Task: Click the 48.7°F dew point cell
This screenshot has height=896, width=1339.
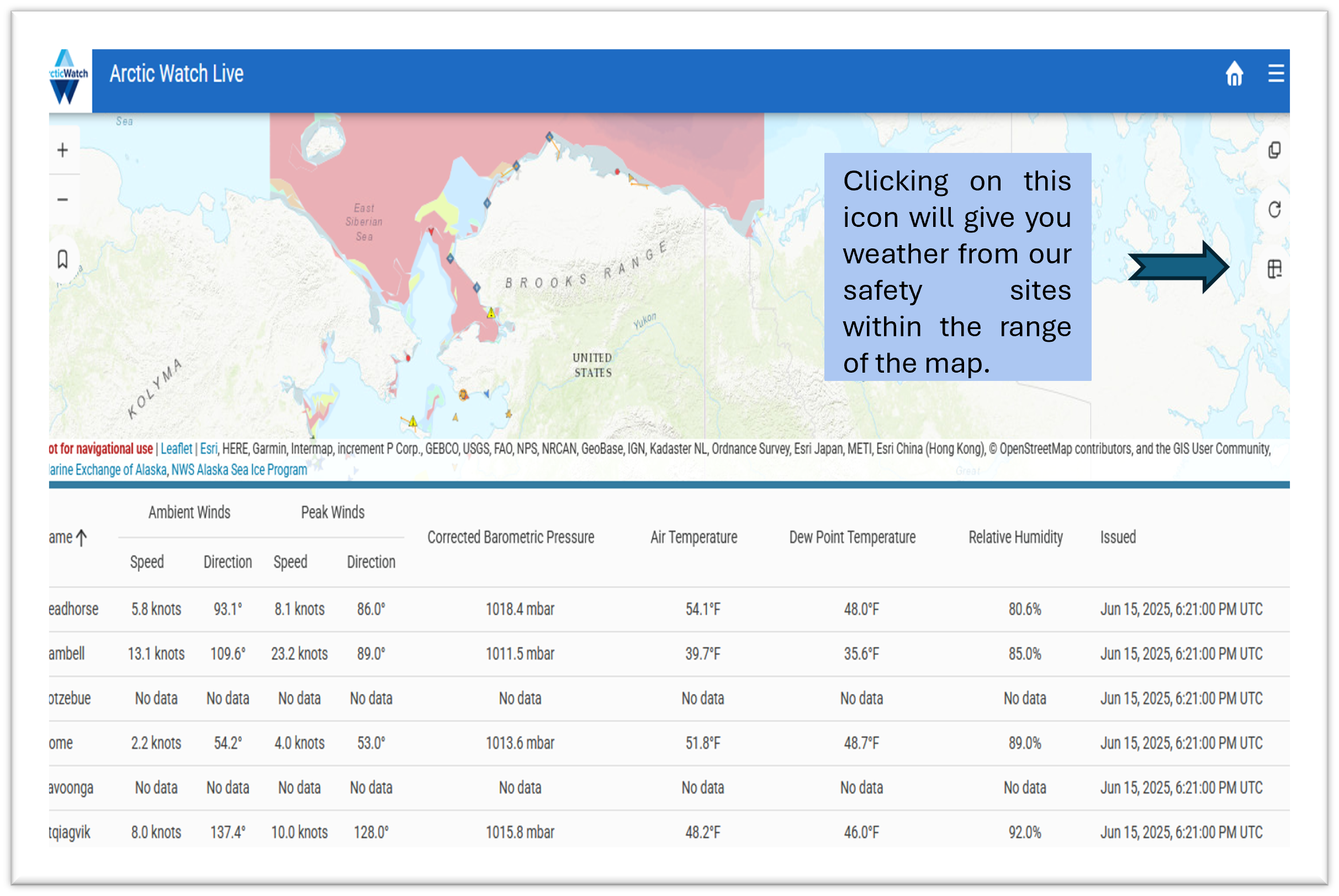Action: tap(861, 744)
